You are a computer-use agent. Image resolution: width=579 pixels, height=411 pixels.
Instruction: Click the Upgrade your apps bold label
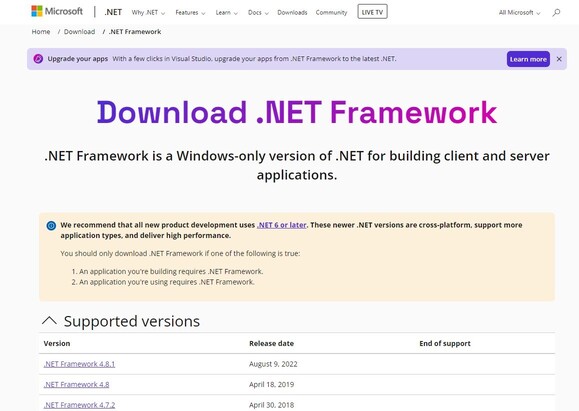78,59
